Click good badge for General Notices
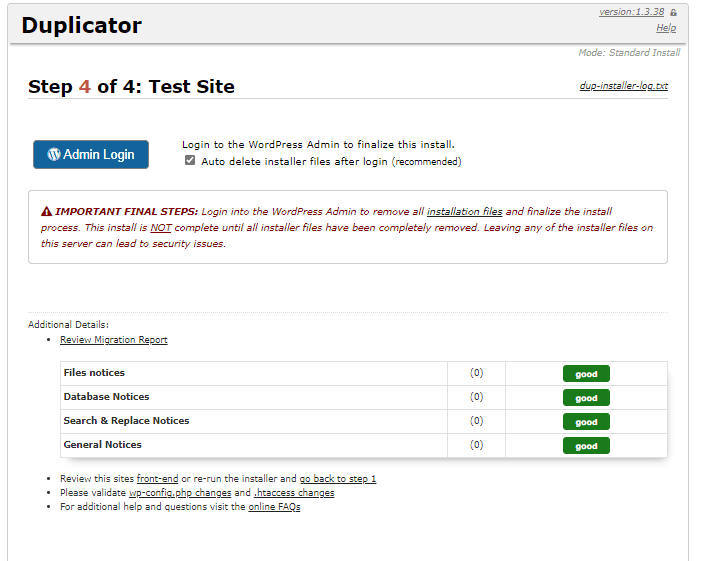The height and width of the screenshot is (561, 711). pyautogui.click(x=586, y=446)
